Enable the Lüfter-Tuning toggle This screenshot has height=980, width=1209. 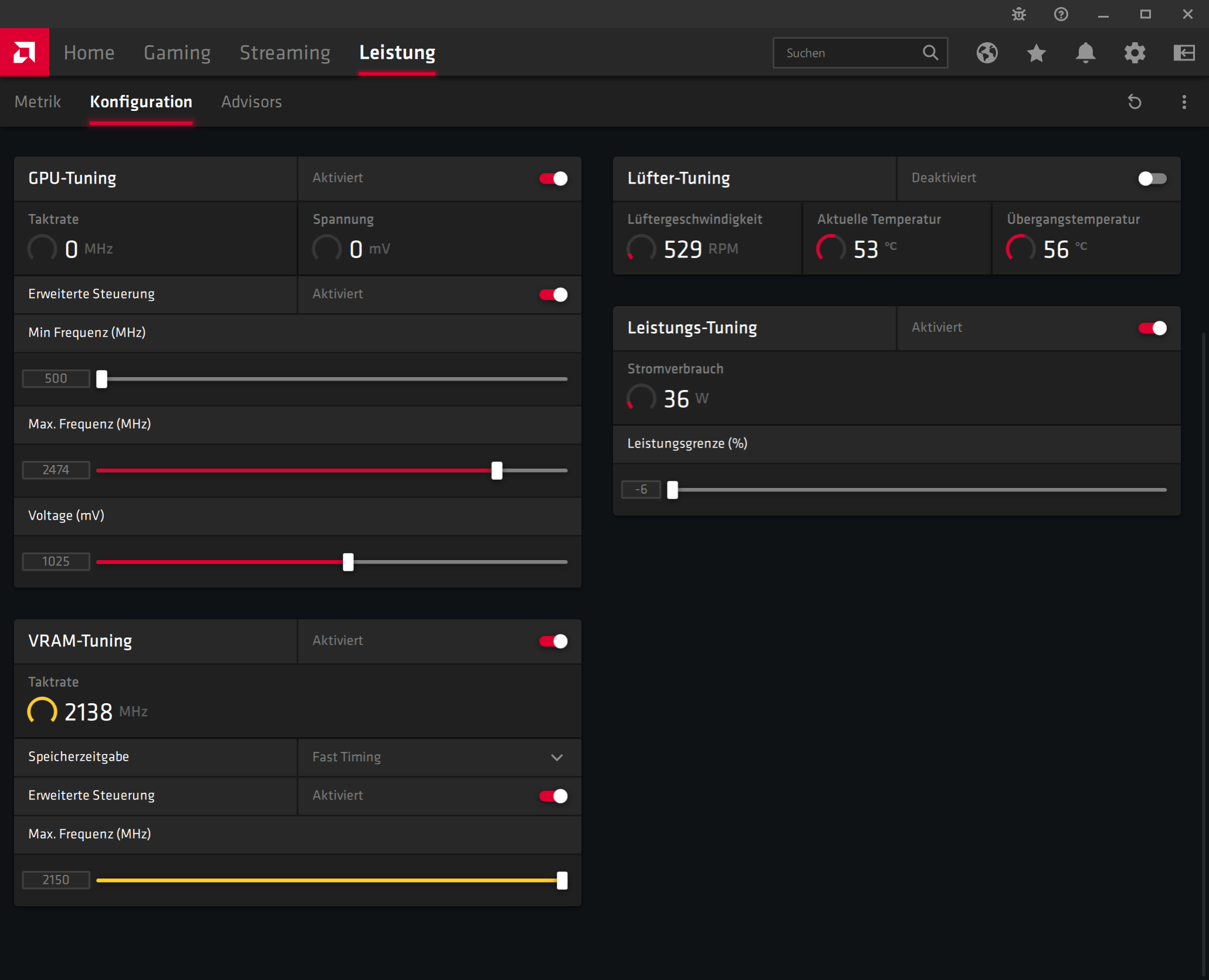tap(1152, 178)
